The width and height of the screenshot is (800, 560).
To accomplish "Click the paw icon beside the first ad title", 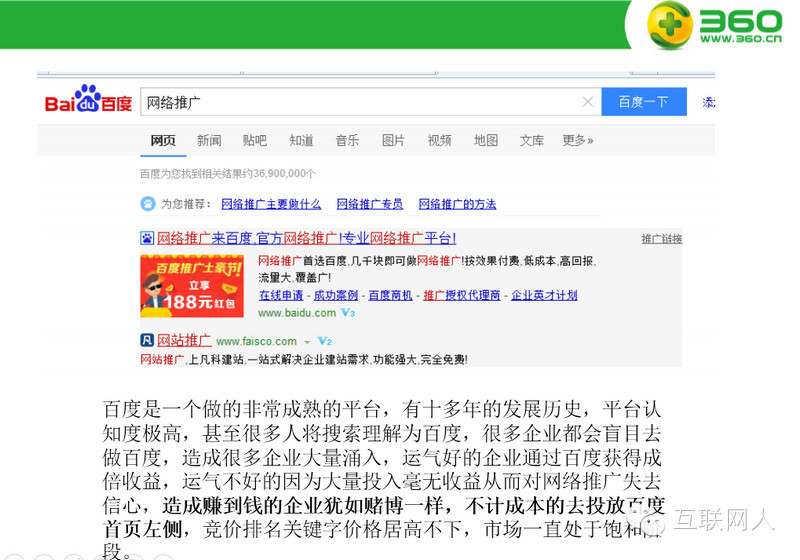I will (147, 238).
